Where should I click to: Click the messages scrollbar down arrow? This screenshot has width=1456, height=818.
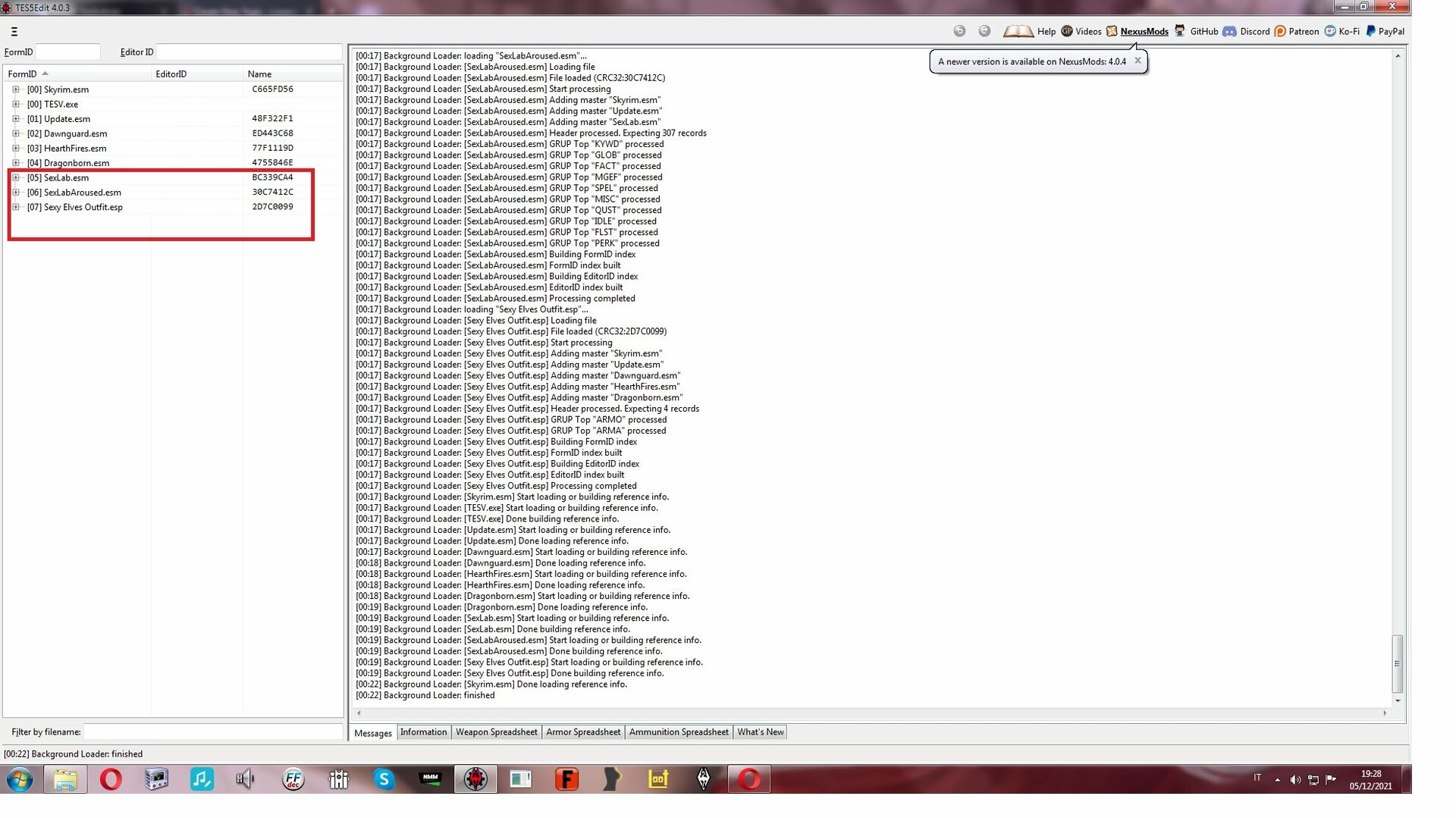pyautogui.click(x=1397, y=701)
